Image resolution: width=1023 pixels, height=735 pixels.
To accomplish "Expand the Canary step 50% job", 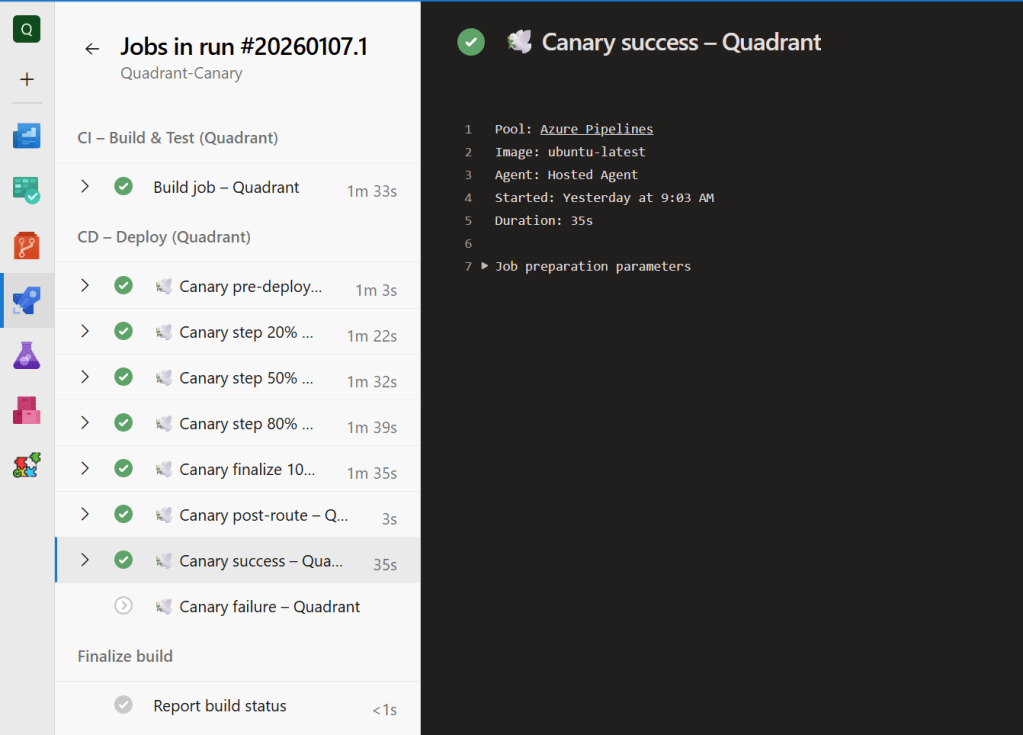I will click(85, 377).
